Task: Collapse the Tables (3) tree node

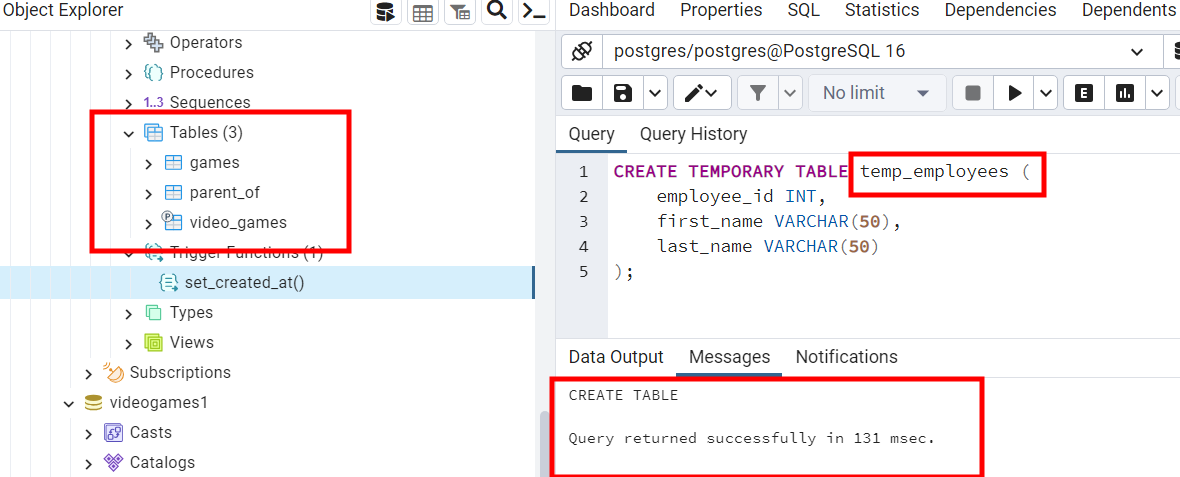Action: [x=128, y=133]
